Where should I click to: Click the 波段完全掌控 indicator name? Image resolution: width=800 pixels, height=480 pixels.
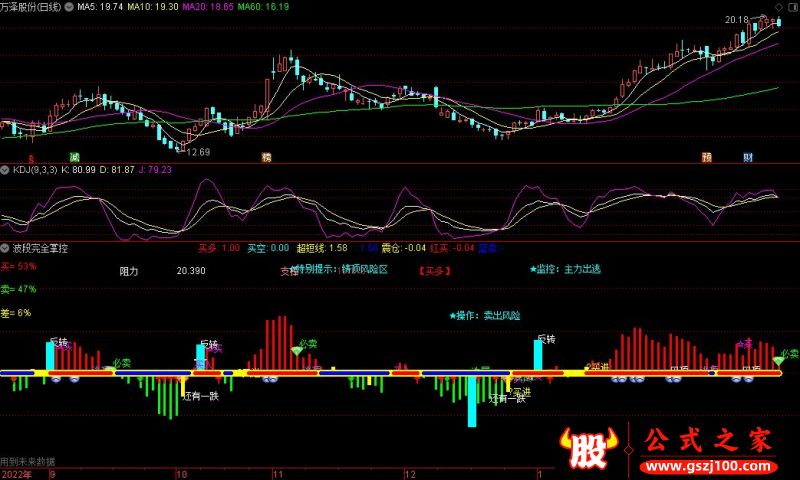[x=38, y=247]
